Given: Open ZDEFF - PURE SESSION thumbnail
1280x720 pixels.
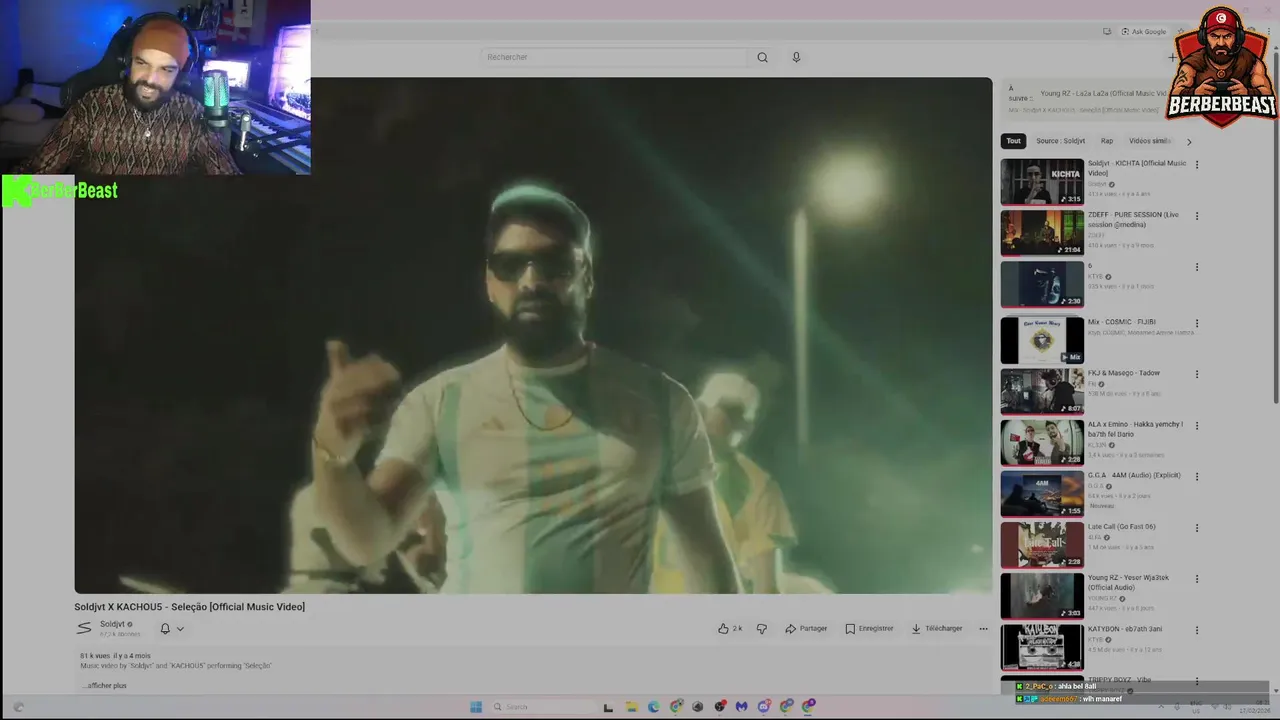Looking at the screenshot, I should tap(1042, 233).
